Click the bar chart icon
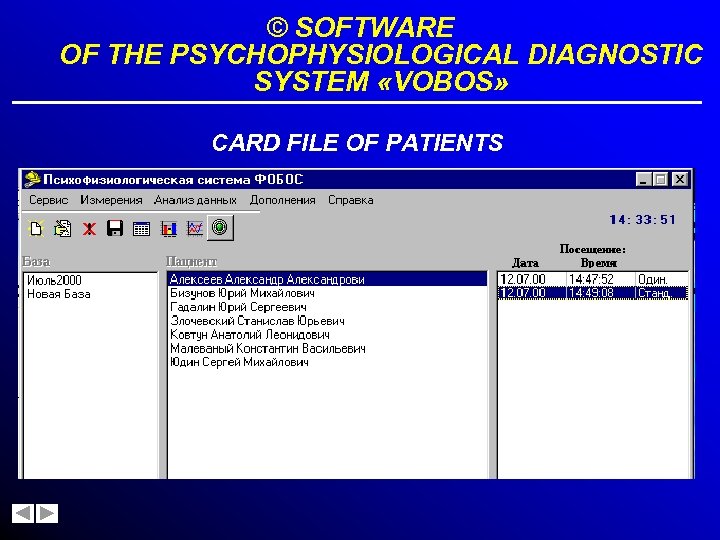The height and width of the screenshot is (540, 720). (169, 228)
